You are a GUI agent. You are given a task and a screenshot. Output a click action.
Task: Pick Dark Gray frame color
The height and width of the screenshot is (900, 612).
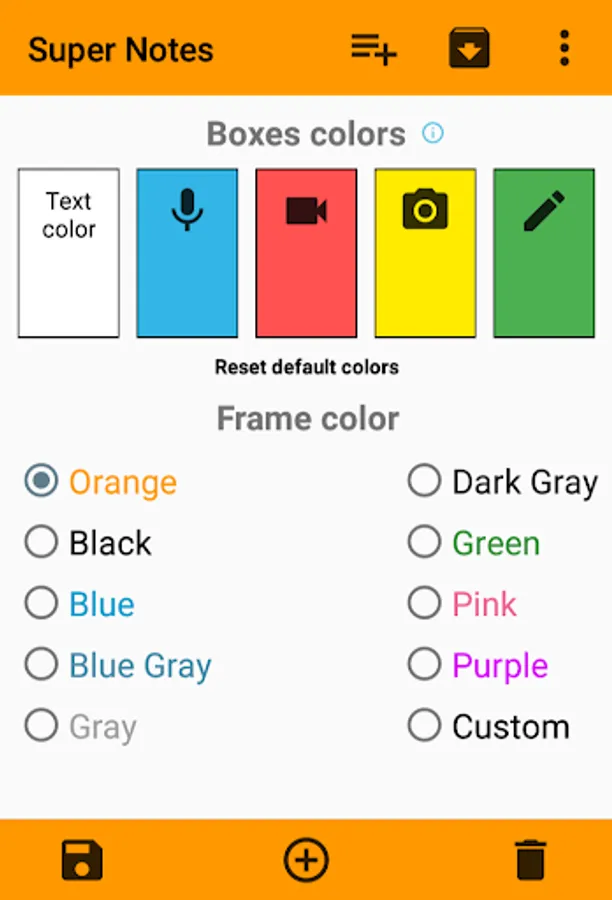tap(425, 482)
